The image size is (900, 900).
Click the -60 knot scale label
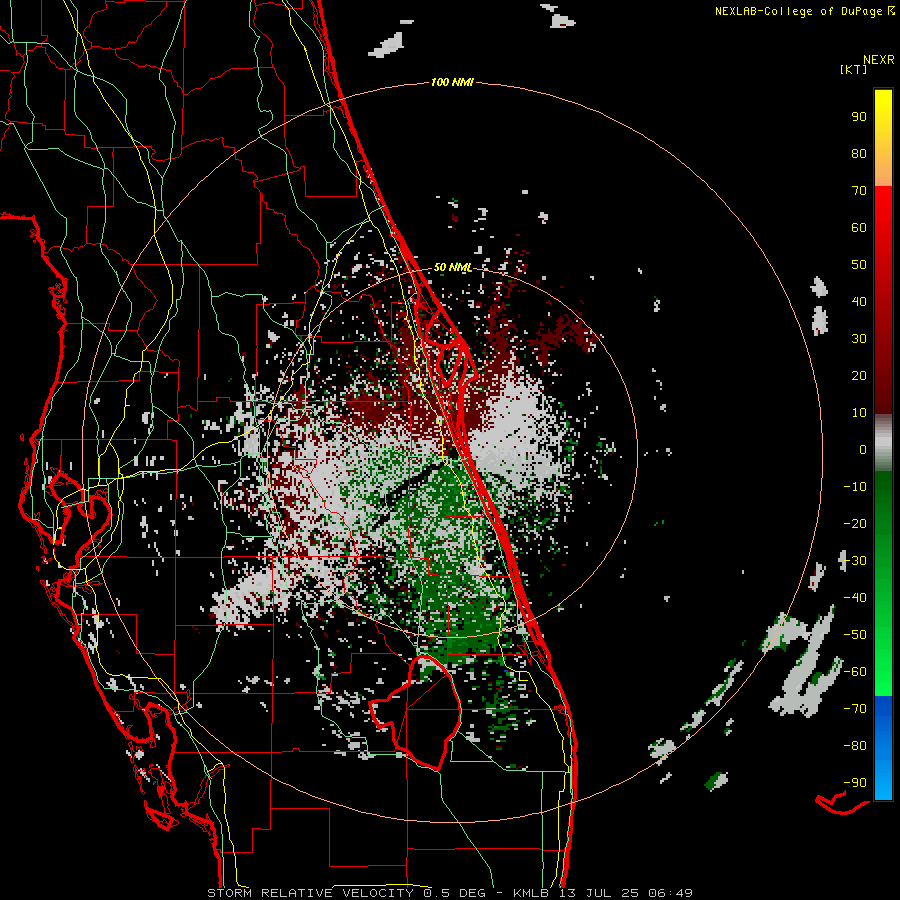(855, 672)
